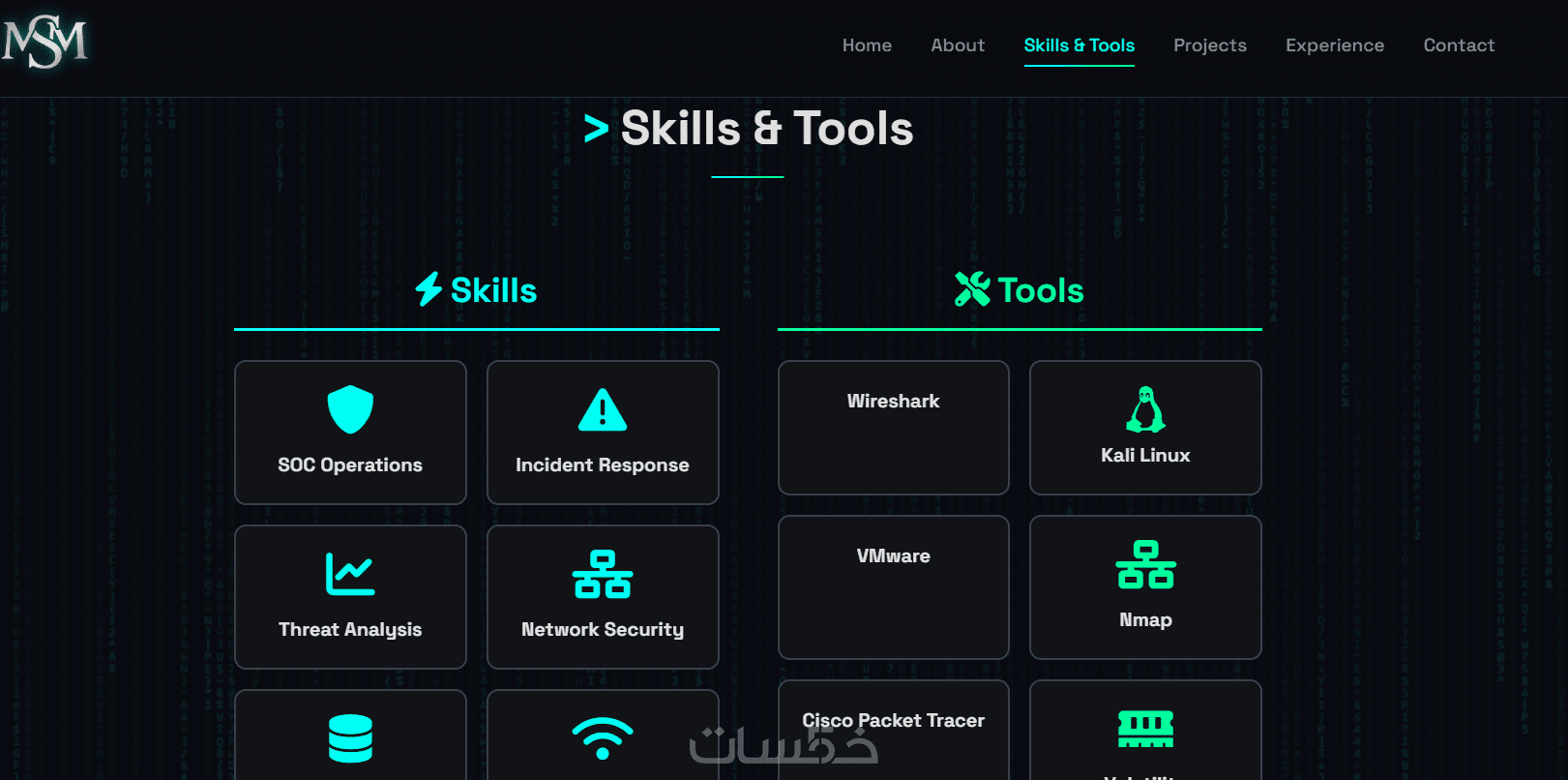1568x780 pixels.
Task: Click the Wi-Fi signal icon card
Action: pos(603,735)
